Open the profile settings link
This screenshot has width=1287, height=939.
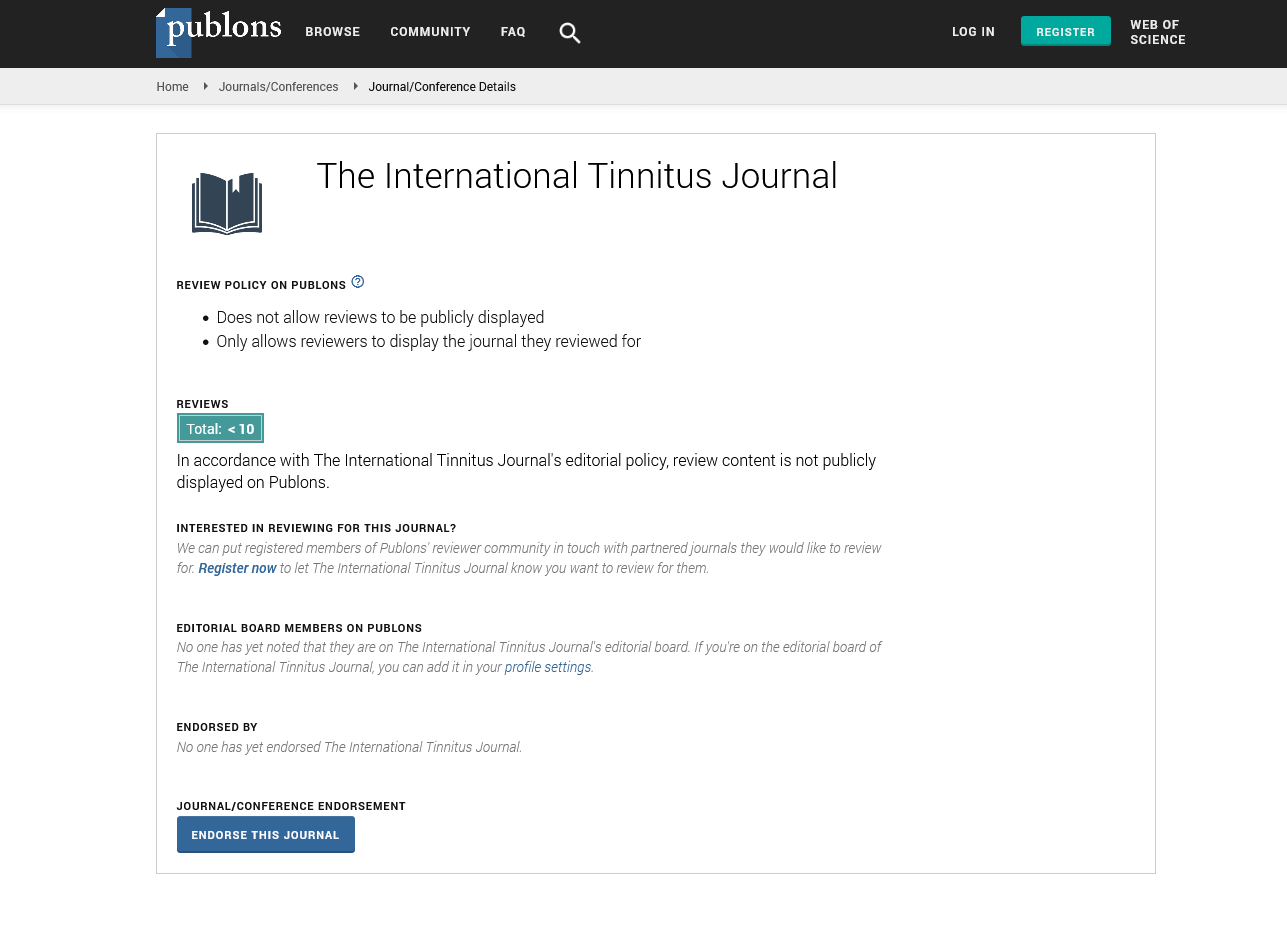click(x=547, y=667)
